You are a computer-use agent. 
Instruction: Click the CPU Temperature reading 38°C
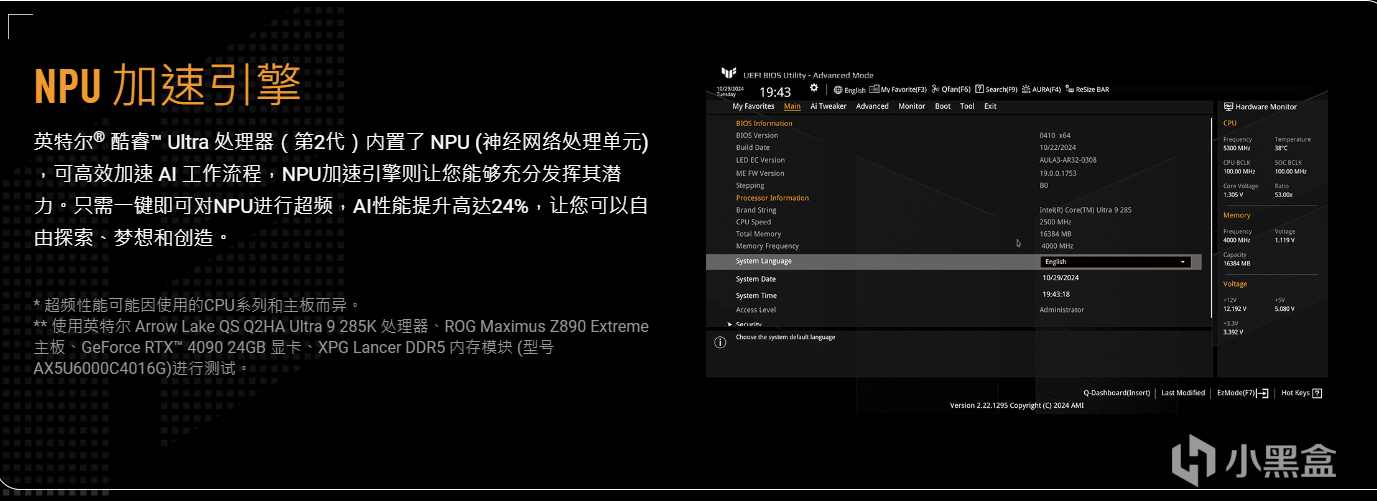1281,148
